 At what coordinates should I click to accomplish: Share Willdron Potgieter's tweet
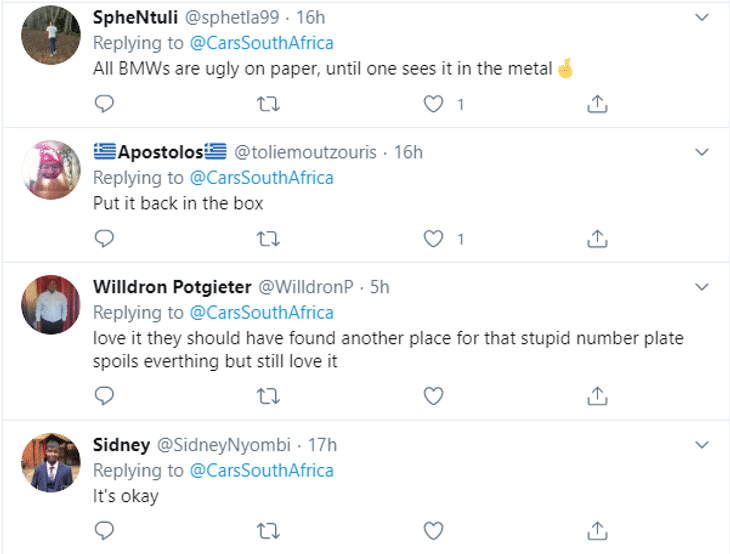coord(597,396)
